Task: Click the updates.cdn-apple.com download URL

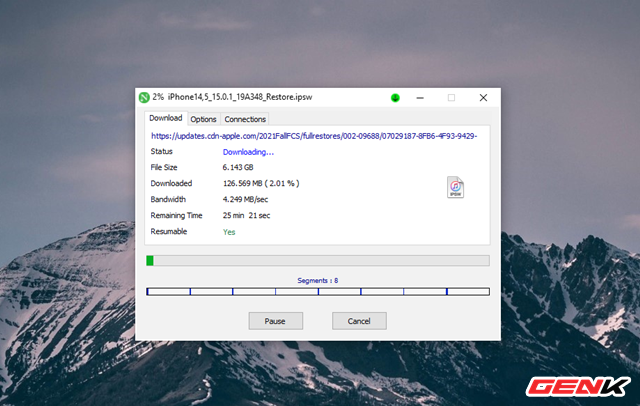Action: [314, 136]
